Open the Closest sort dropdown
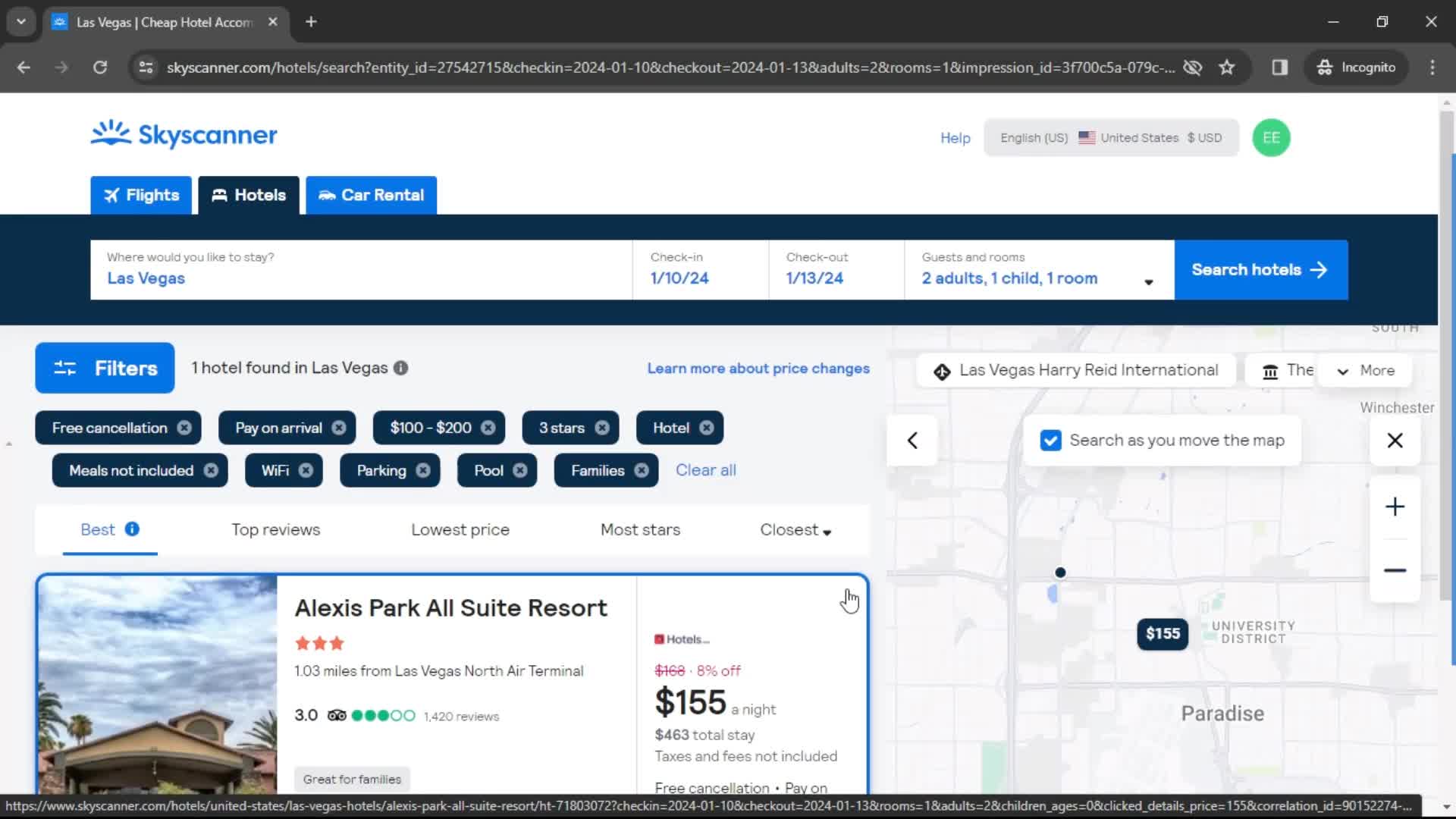The height and width of the screenshot is (819, 1456). [x=795, y=530]
